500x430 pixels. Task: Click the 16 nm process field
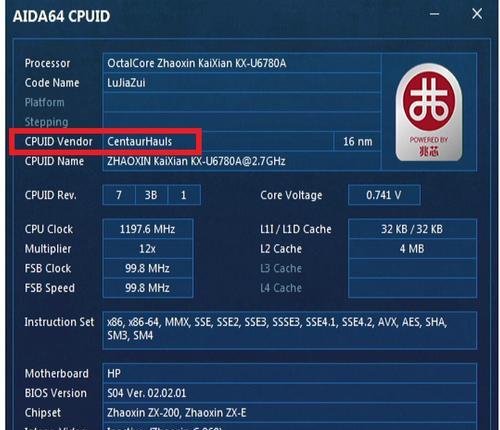(357, 142)
